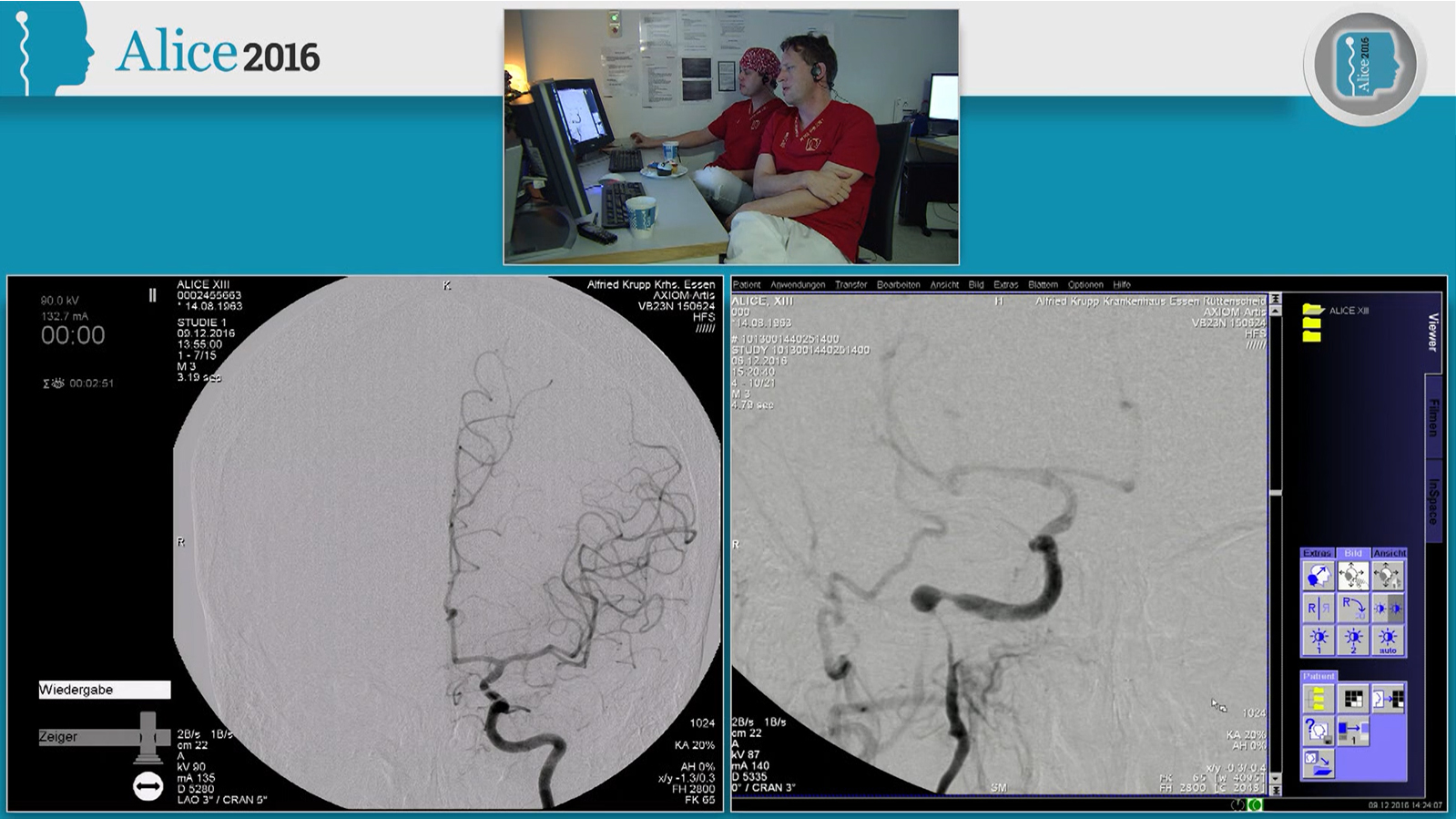The height and width of the screenshot is (819, 1456).
Task: Click the rotate image icon beside R|R
Action: (x=1353, y=608)
